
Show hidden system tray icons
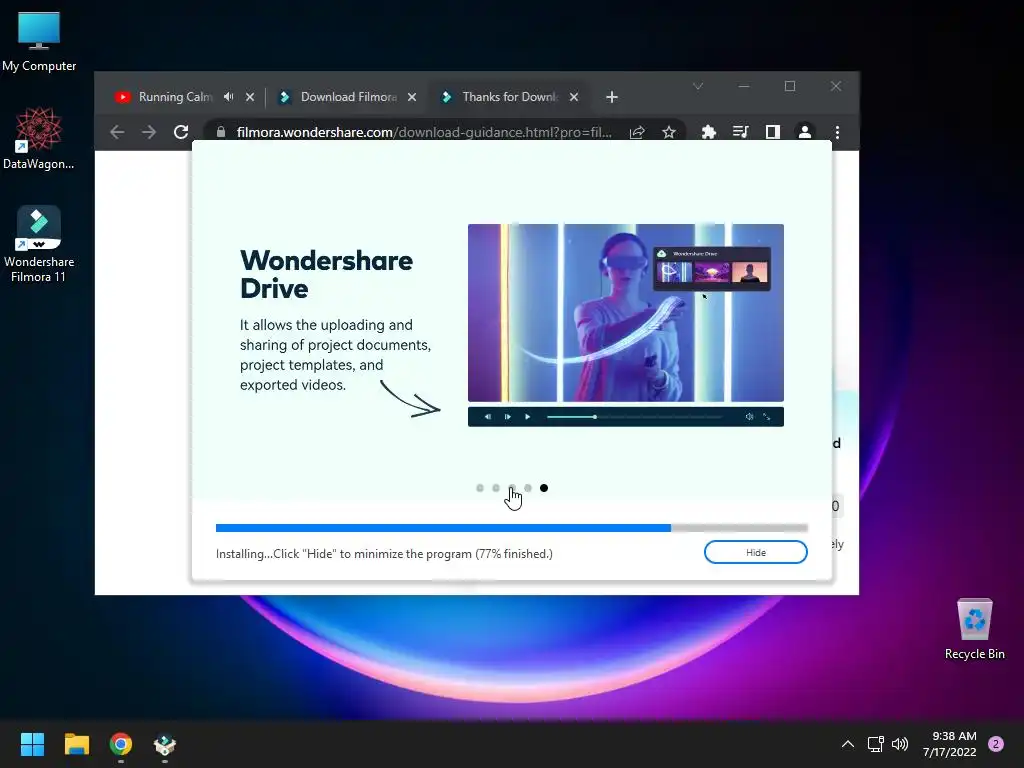click(848, 744)
